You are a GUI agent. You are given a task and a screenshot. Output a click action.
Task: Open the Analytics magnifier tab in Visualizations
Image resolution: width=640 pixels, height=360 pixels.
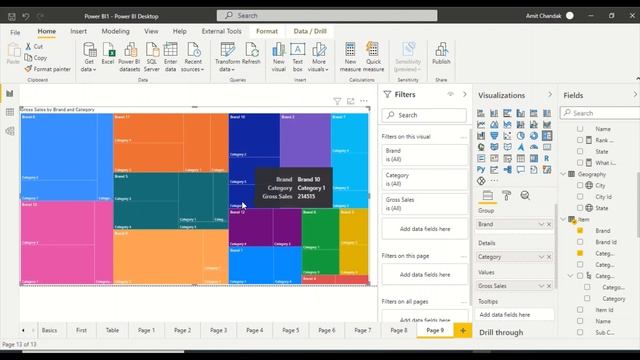[x=525, y=196]
